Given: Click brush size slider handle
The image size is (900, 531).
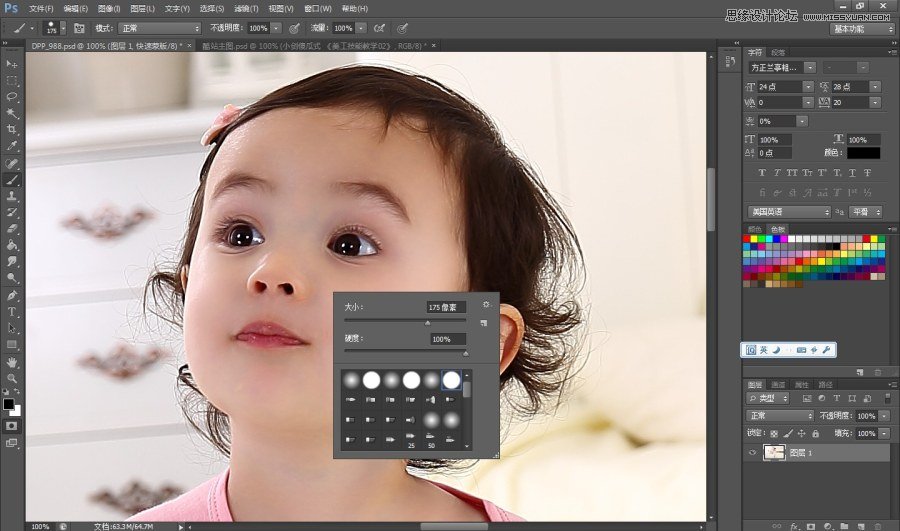Looking at the screenshot, I should point(428,323).
